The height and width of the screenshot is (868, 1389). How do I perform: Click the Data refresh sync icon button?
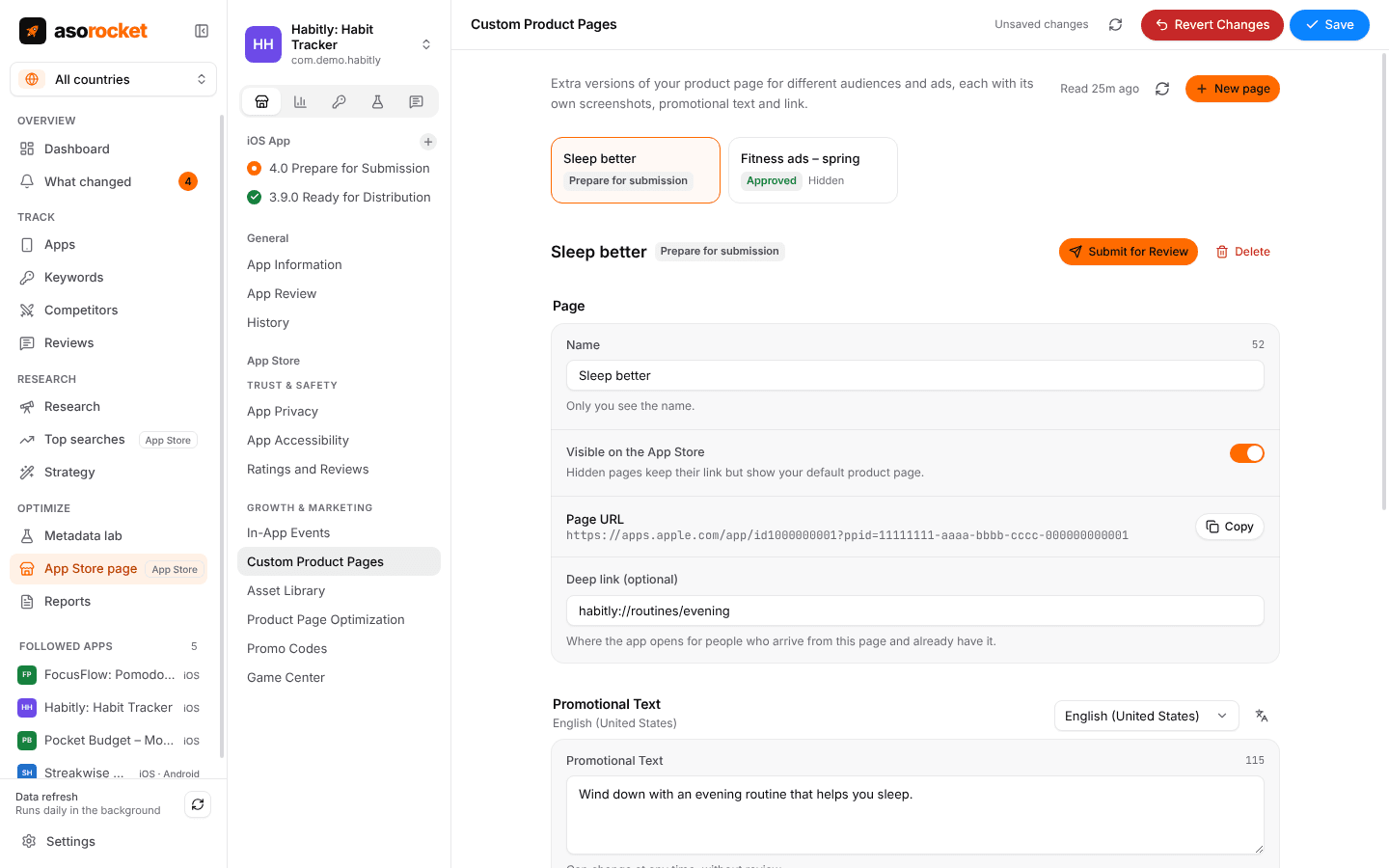(x=198, y=804)
